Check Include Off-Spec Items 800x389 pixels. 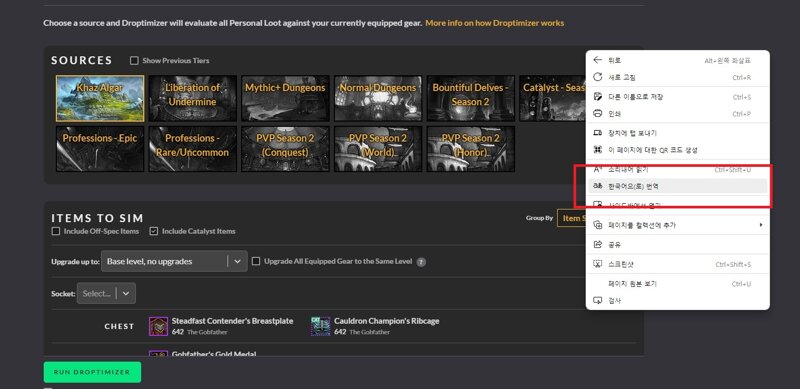click(56, 231)
